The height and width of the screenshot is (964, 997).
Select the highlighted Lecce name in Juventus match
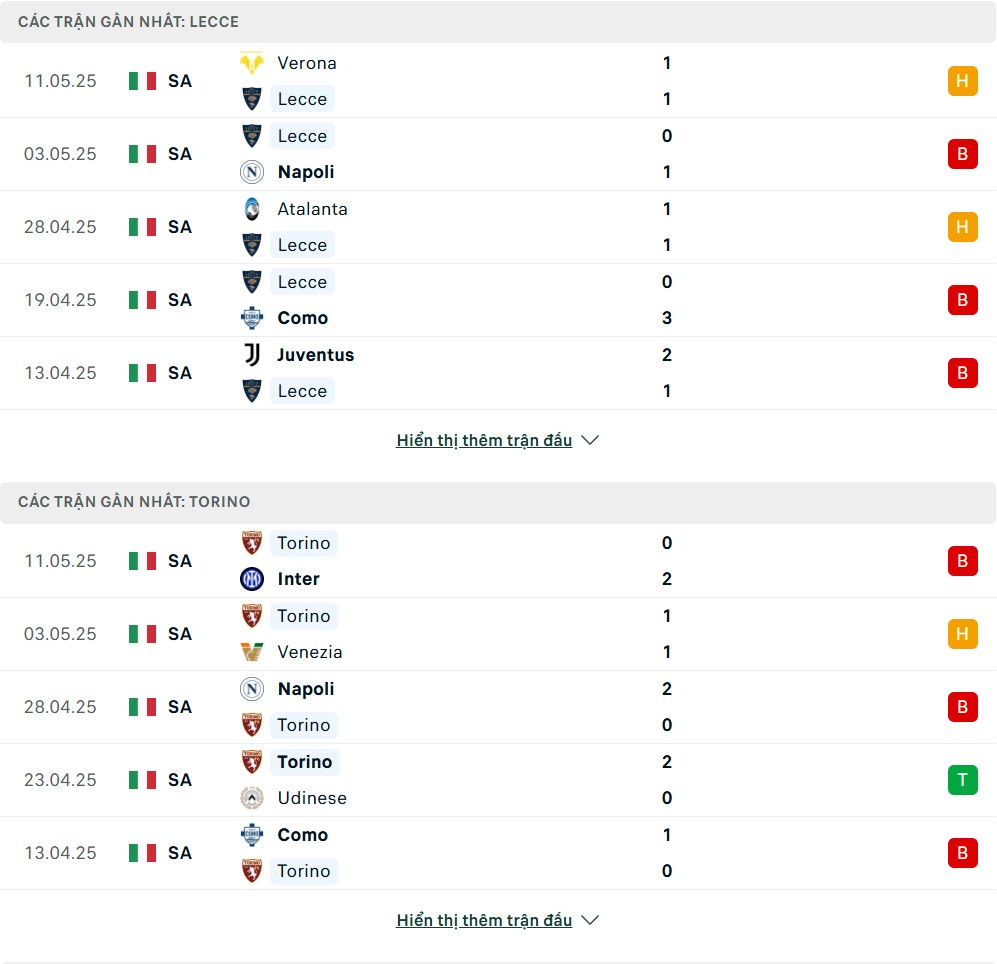(x=302, y=391)
